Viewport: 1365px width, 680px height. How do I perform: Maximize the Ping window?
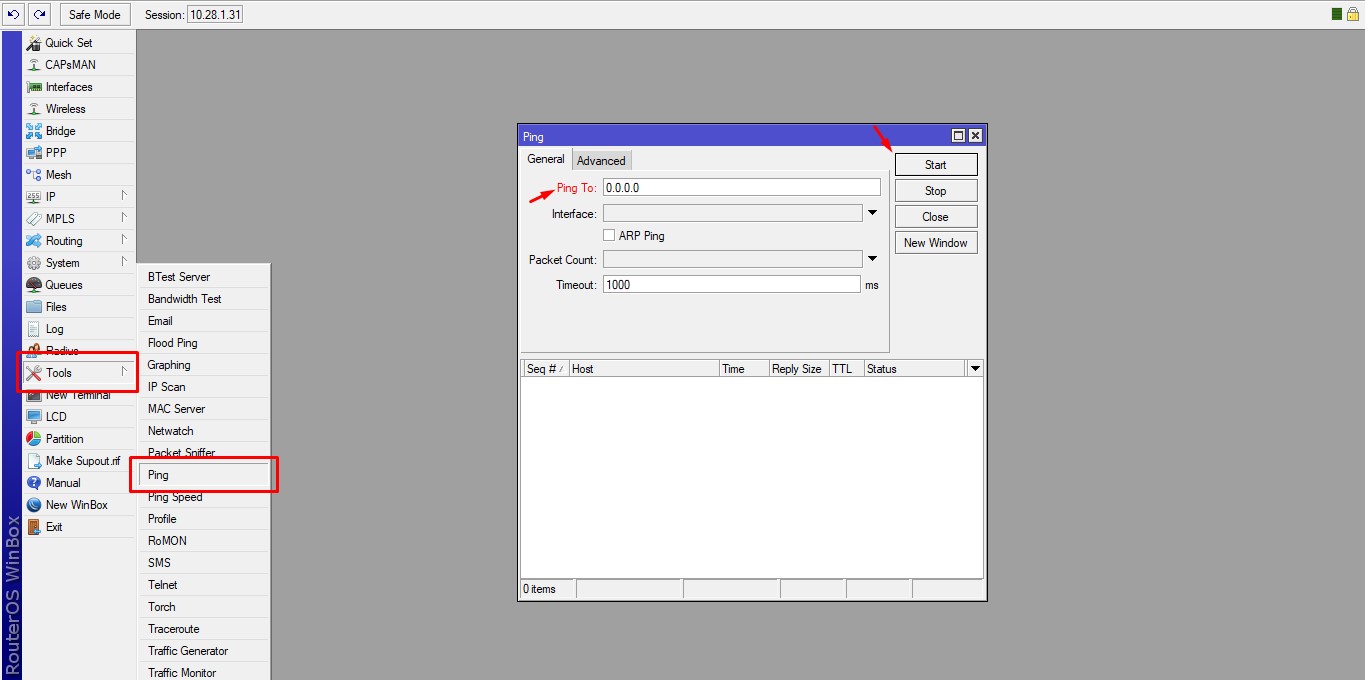958,136
